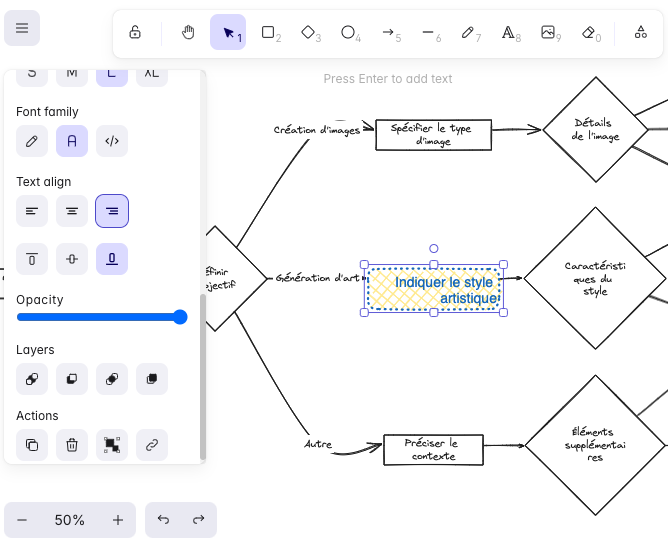668x552 pixels.
Task: Toggle the canvas lock tool
Action: [135, 33]
